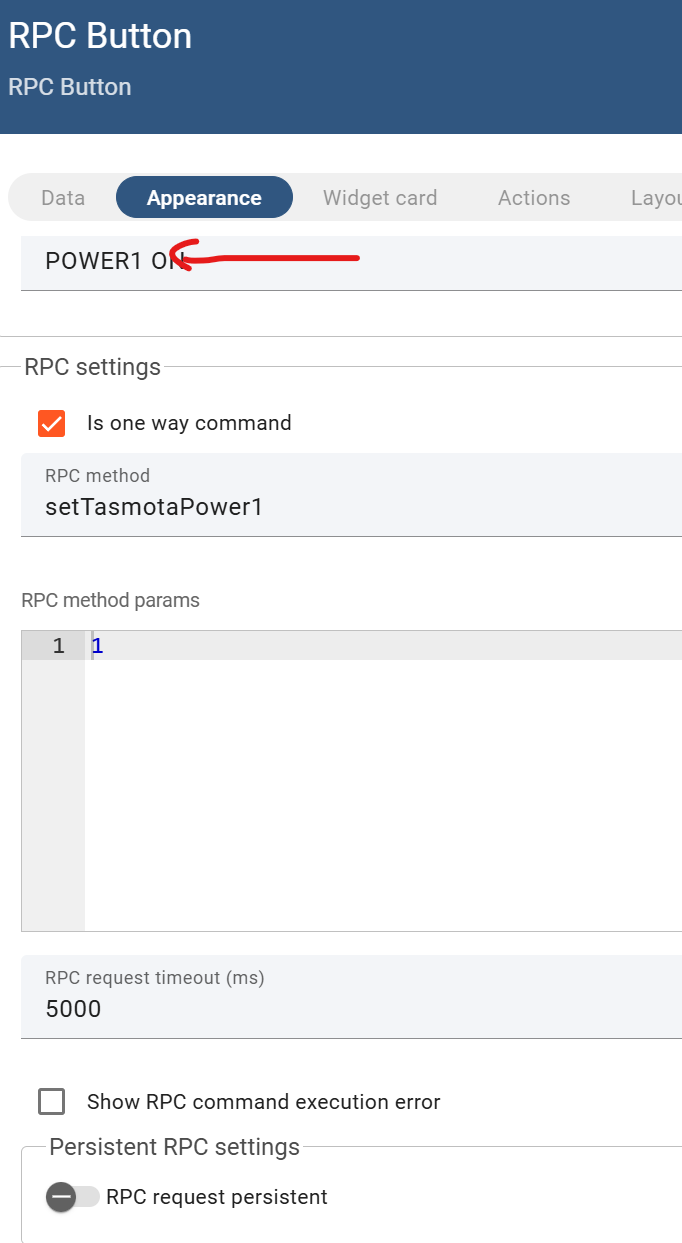Viewport: 682px width, 1243px height.
Task: Place cursor at the value 1 in the params editor
Action: [97, 646]
